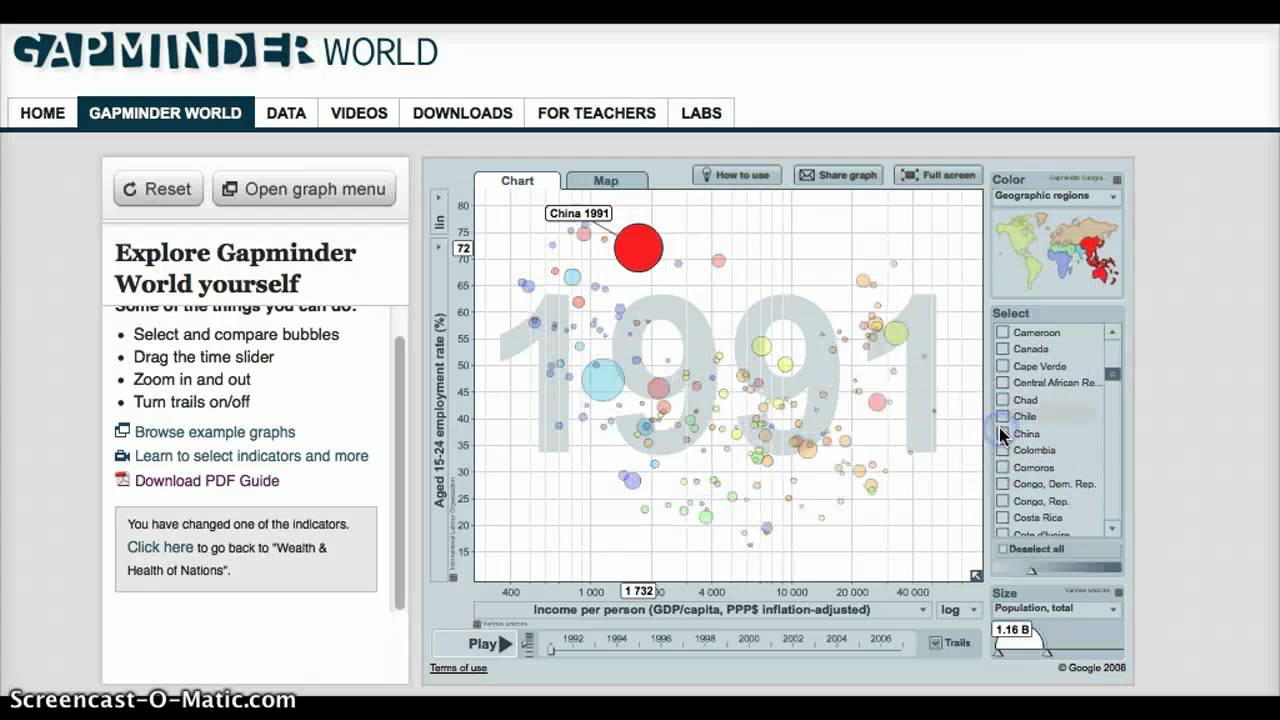
Task: Adjust the bubble opacity slider
Action: click(1032, 570)
